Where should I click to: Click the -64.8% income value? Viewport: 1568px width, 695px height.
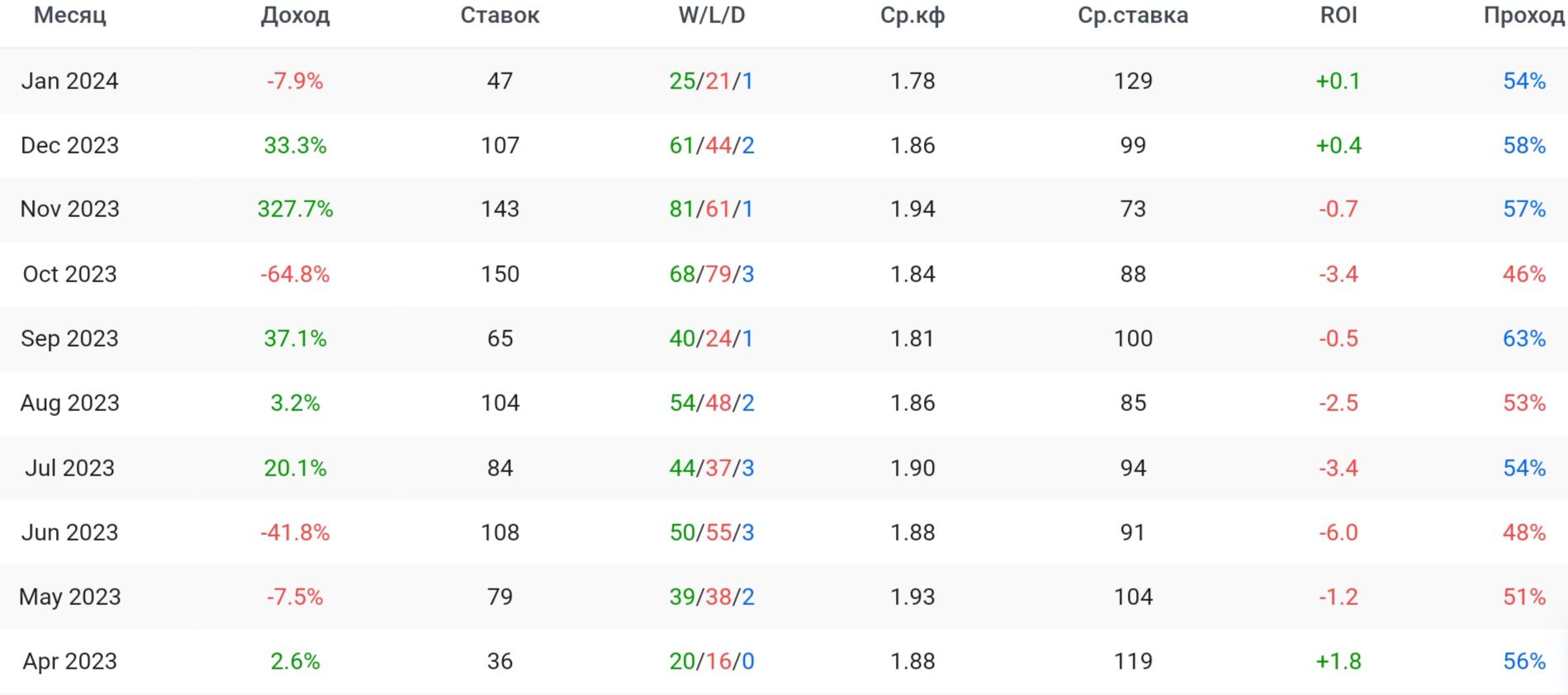pos(295,274)
